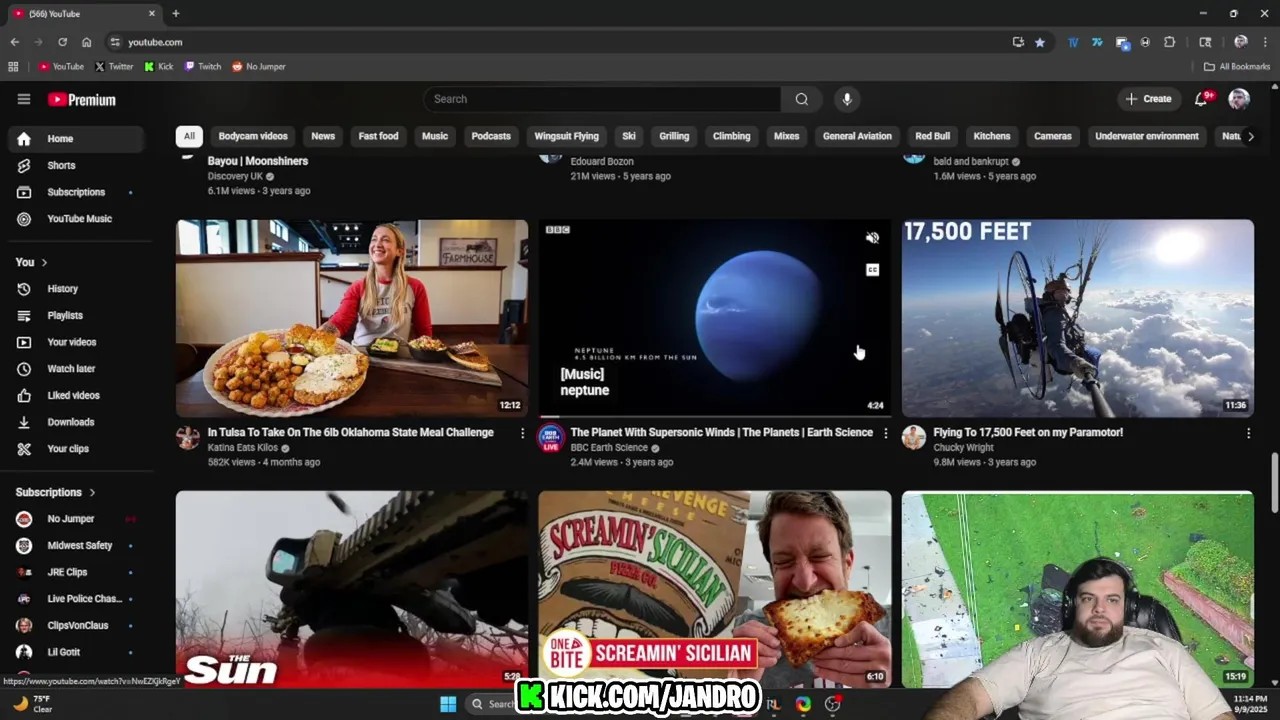
Task: Show more category chips with right arrow
Action: tap(1250, 136)
